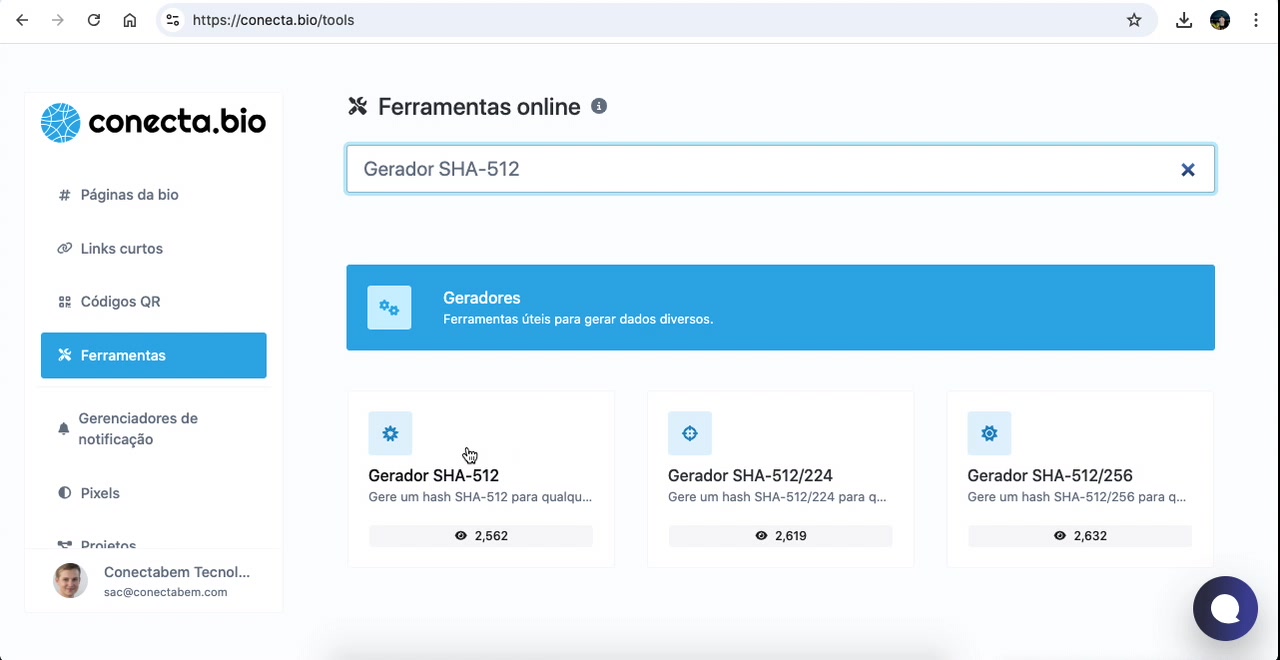The width and height of the screenshot is (1280, 660).
Task: Open the chat support bubble
Action: 1225,608
